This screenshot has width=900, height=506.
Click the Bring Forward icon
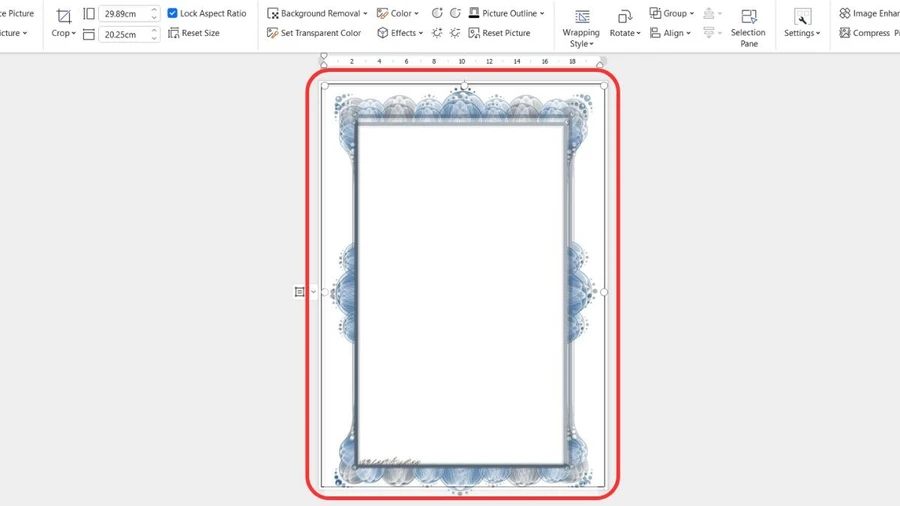(709, 13)
